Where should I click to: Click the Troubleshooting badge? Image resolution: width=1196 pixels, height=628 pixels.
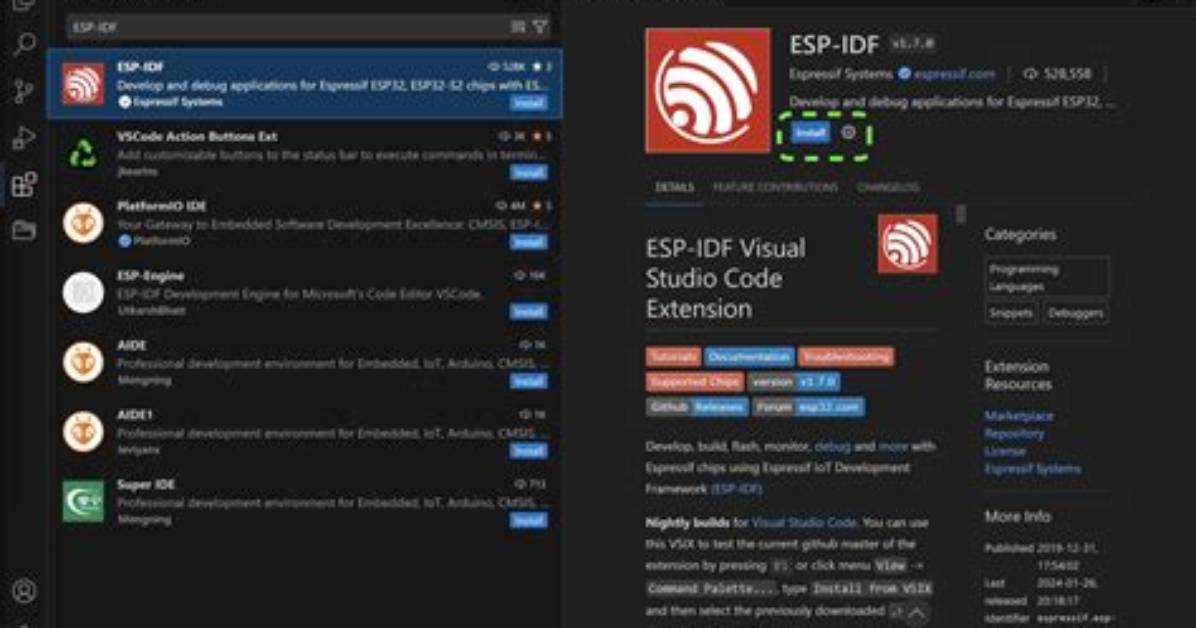tap(846, 356)
